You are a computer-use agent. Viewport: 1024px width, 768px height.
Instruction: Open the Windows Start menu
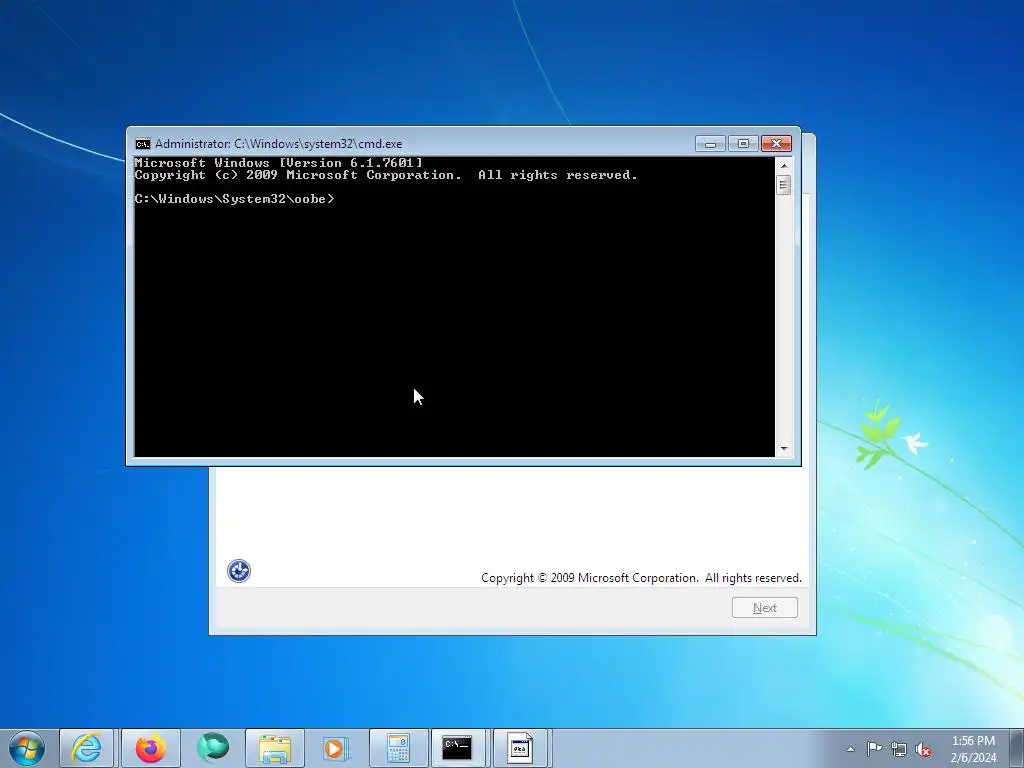click(27, 748)
